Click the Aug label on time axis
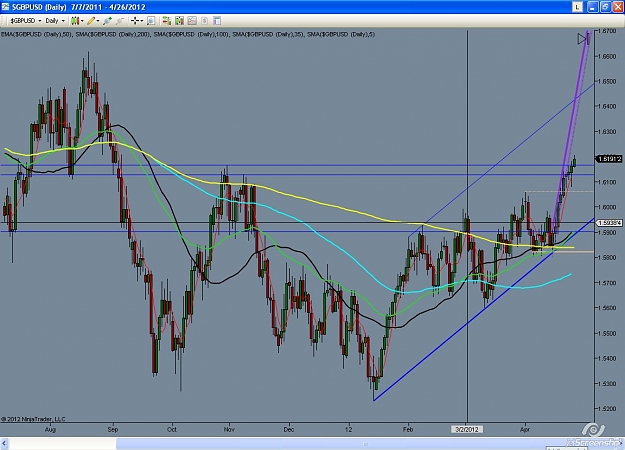This screenshot has height=450, width=625. point(50,429)
